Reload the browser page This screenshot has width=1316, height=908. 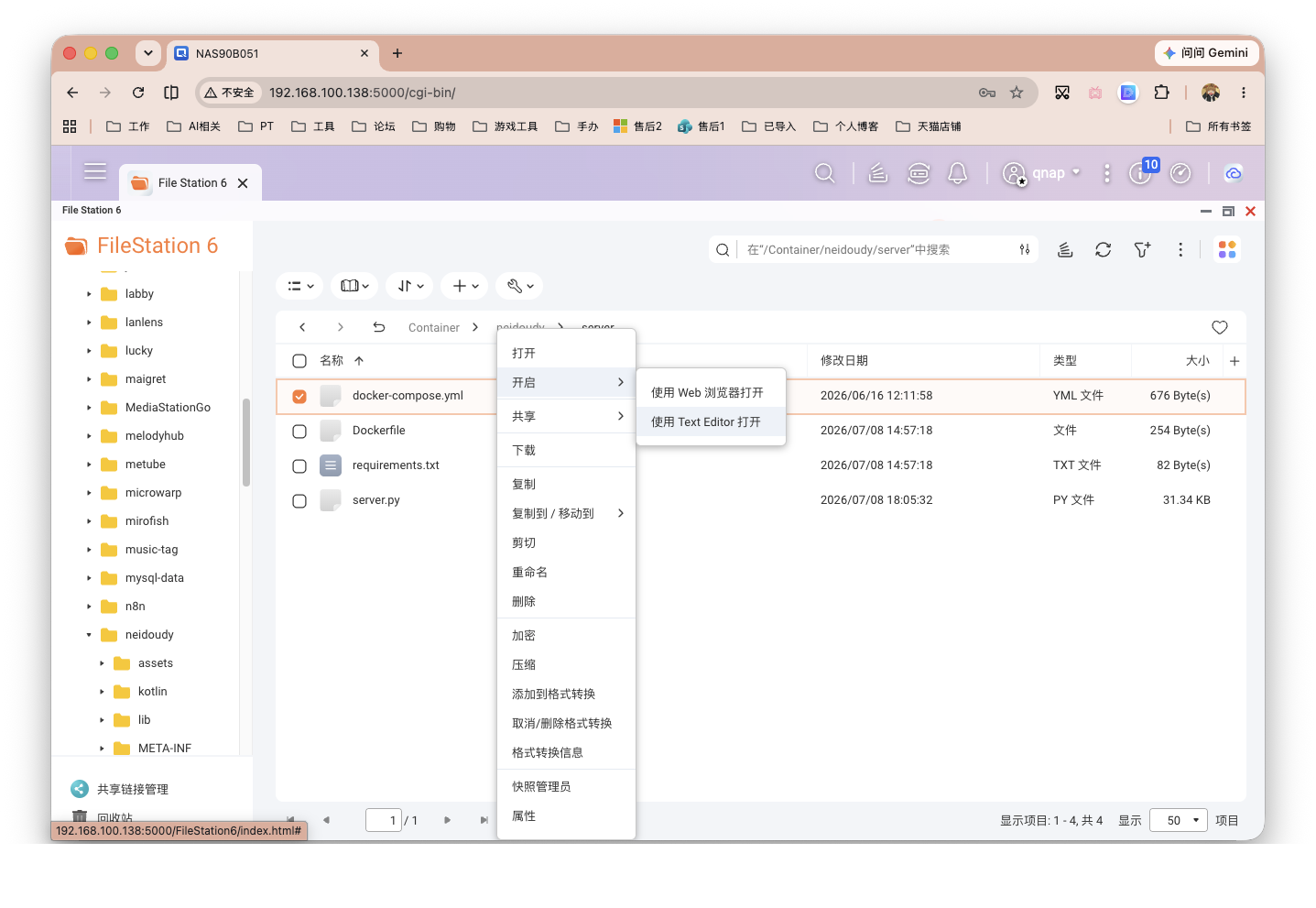[138, 93]
